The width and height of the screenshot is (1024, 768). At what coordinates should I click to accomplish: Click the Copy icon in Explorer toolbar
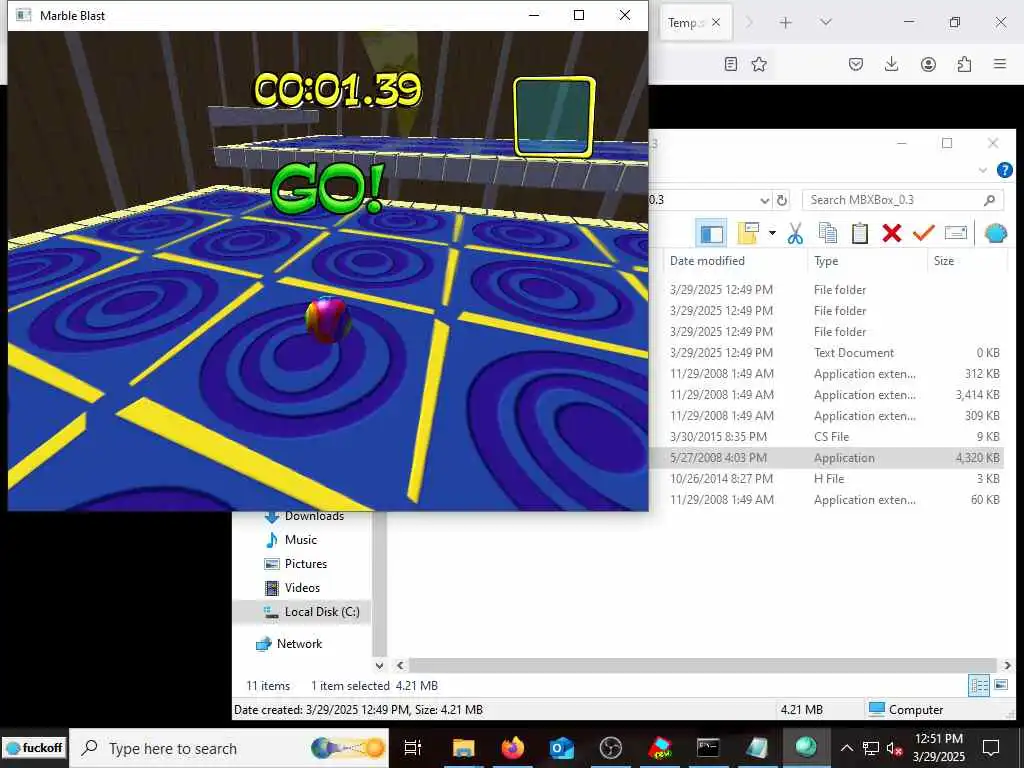(827, 233)
